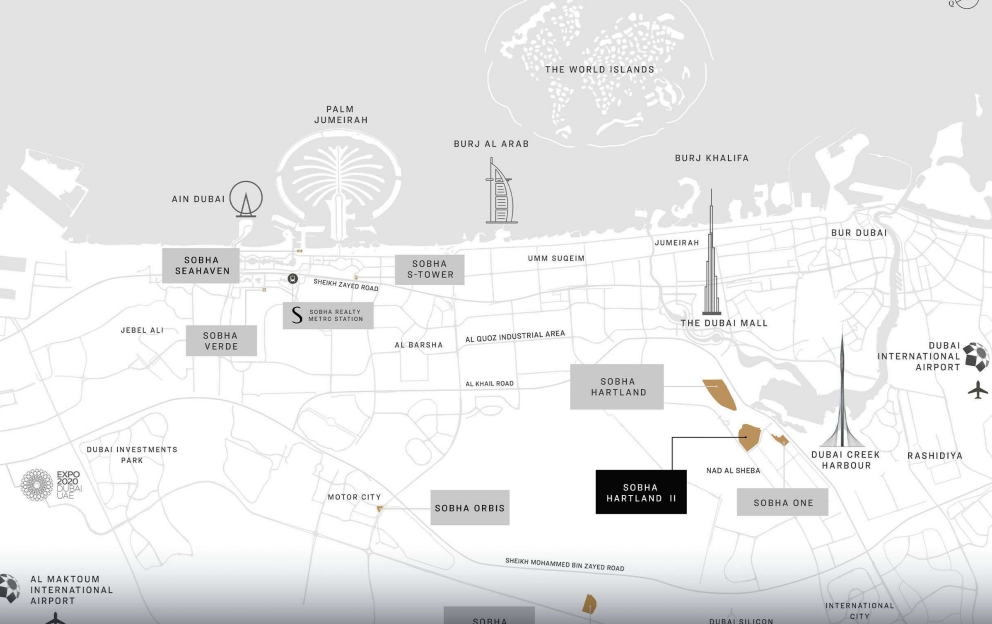Click the Jumeirah text label
This screenshot has width=992, height=624.
click(x=677, y=242)
